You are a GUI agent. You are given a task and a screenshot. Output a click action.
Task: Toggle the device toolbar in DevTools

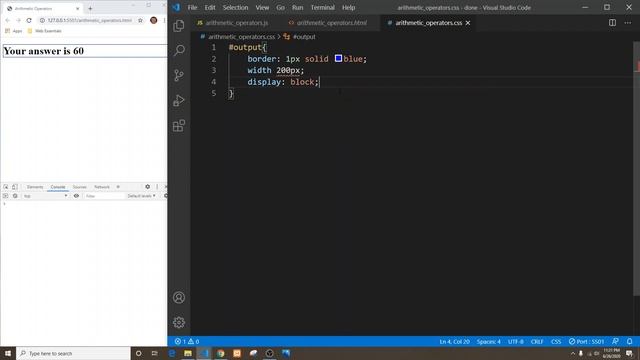tap(15, 187)
